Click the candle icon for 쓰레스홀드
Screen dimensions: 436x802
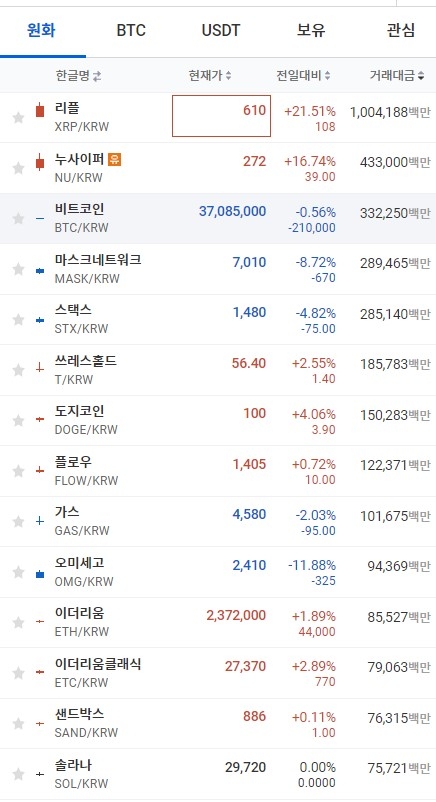click(40, 367)
